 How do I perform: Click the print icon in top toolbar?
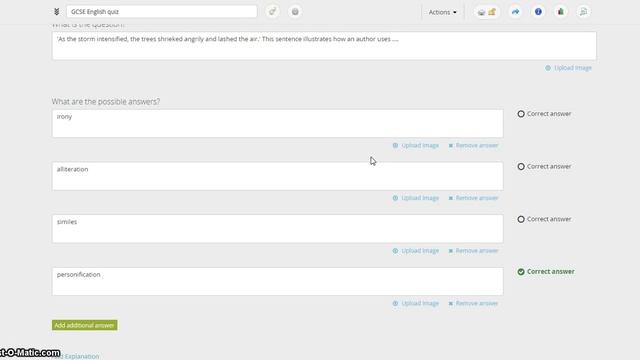click(x=482, y=12)
